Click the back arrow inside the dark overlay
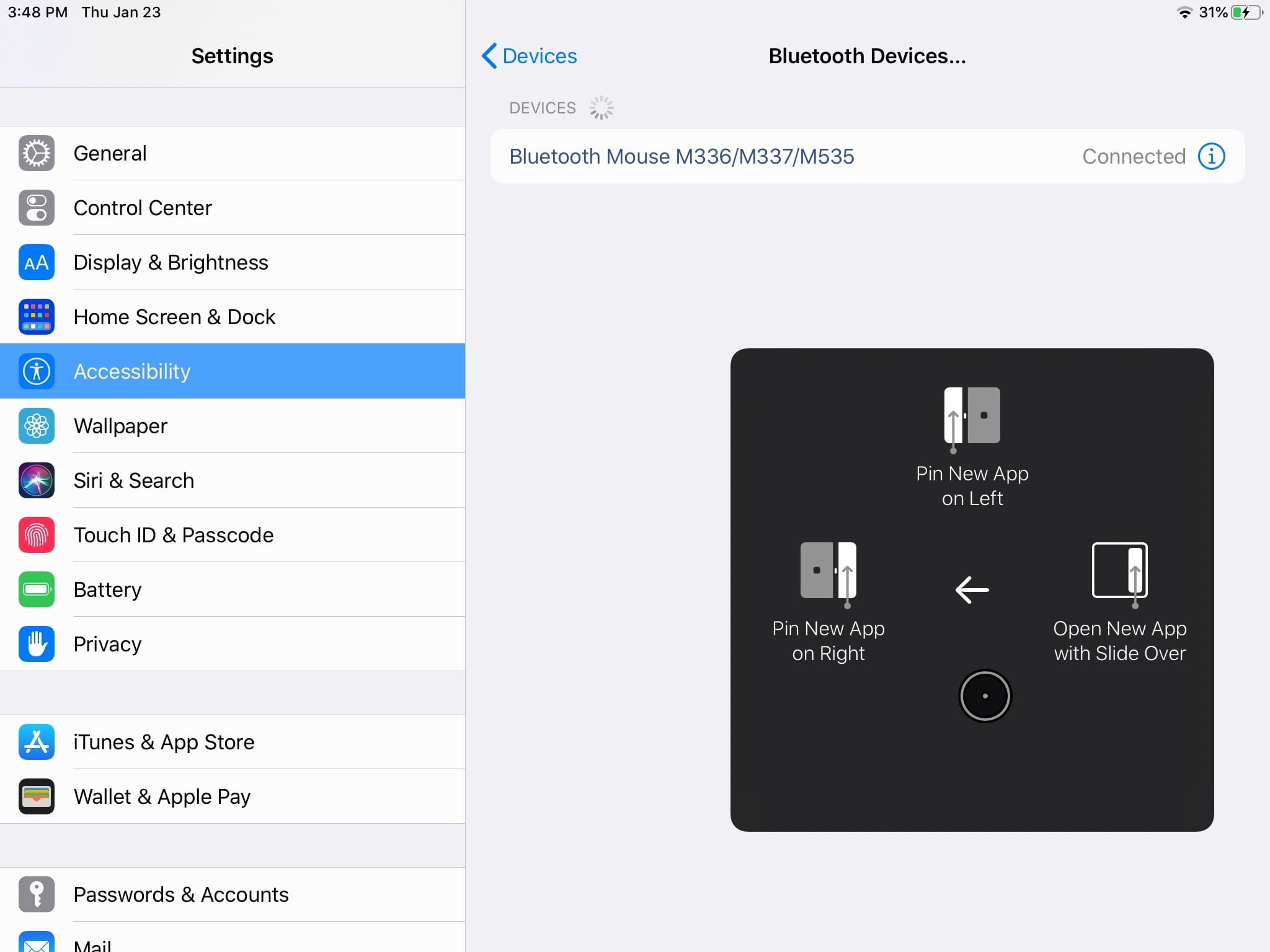The image size is (1270, 952). point(972,590)
